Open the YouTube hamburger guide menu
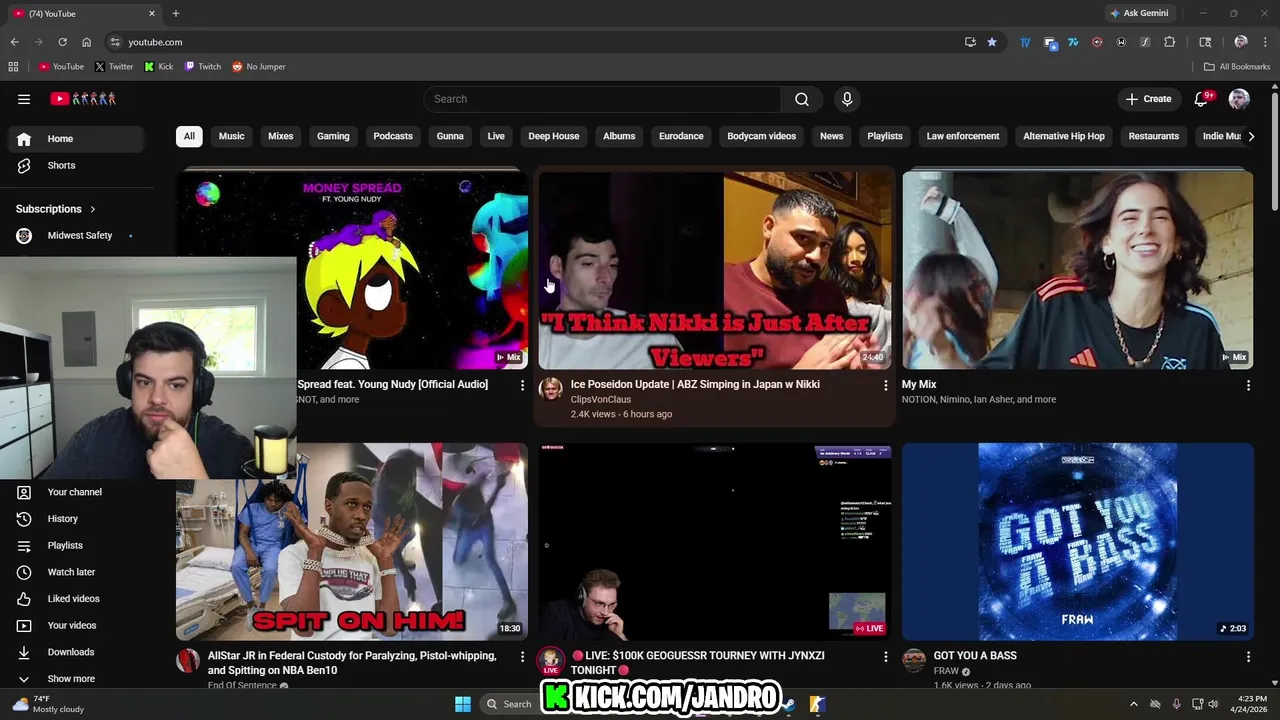The height and width of the screenshot is (720, 1280). (24, 99)
